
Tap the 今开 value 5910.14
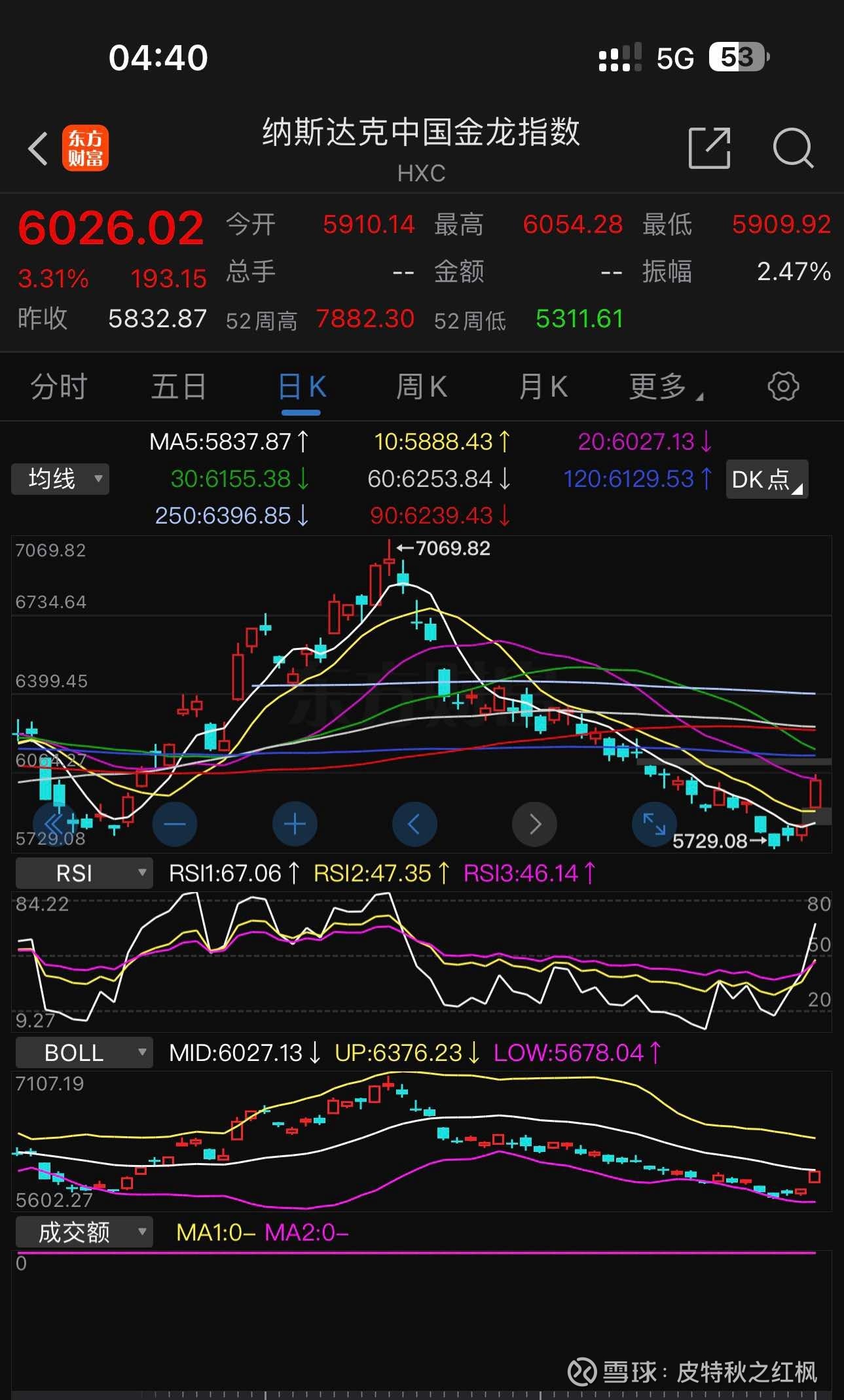[x=369, y=224]
